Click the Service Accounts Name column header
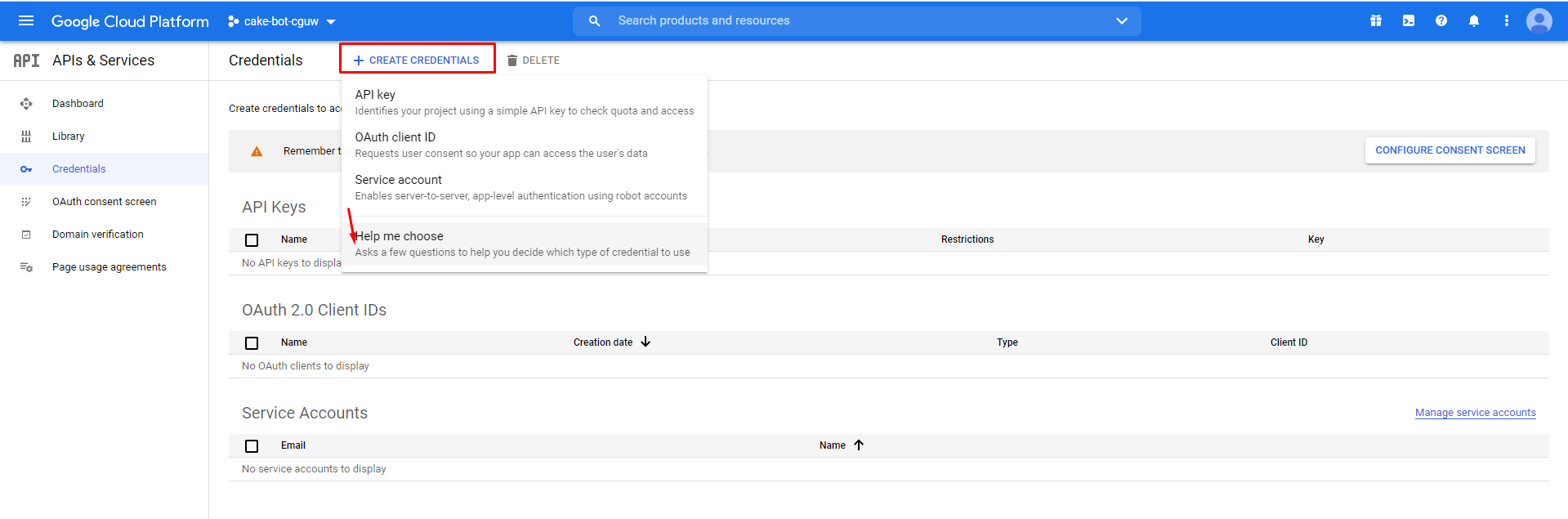Screen dimensions: 1568x519 (833, 445)
